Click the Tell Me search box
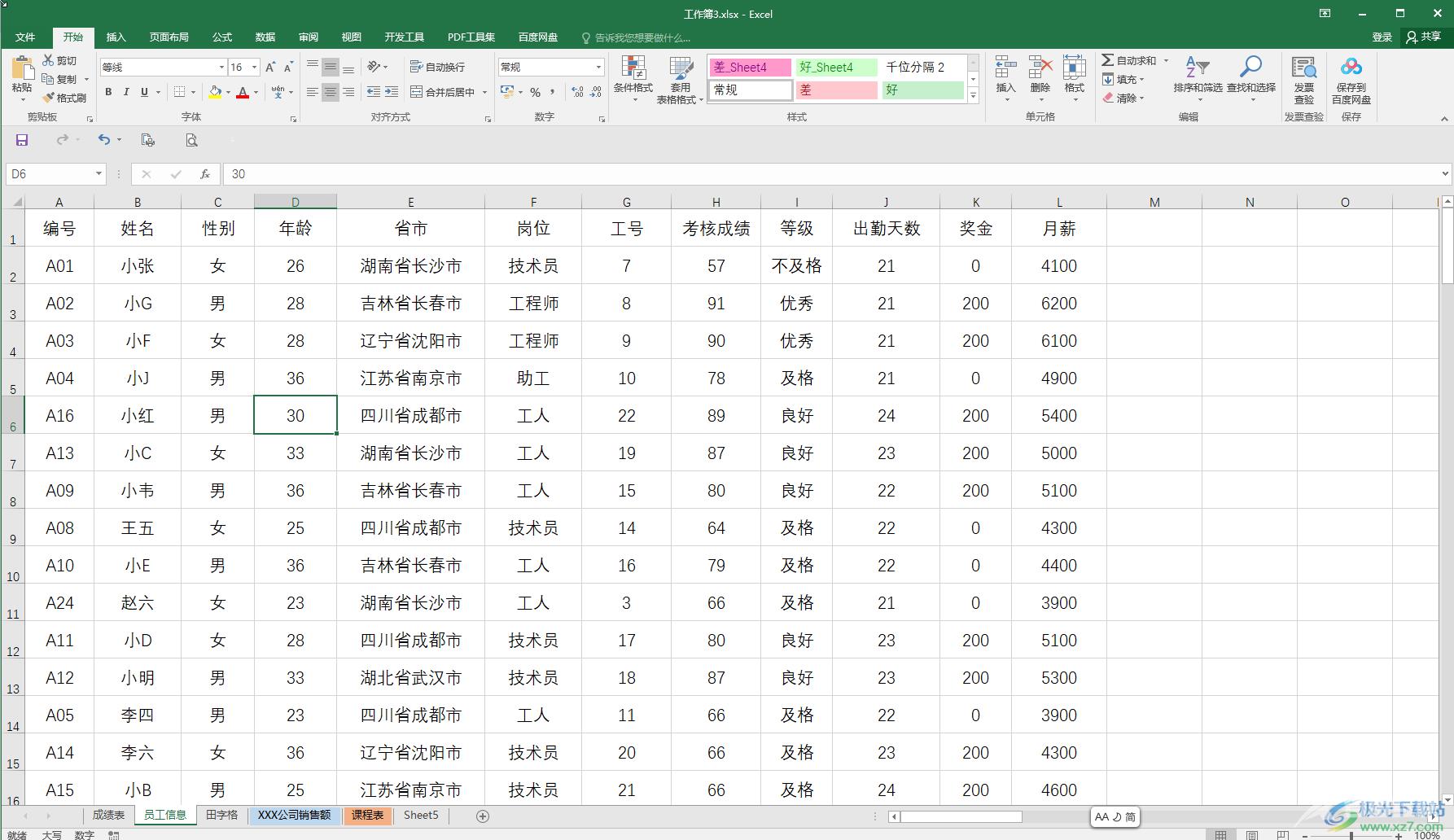The width and height of the screenshot is (1454, 840). click(637, 37)
